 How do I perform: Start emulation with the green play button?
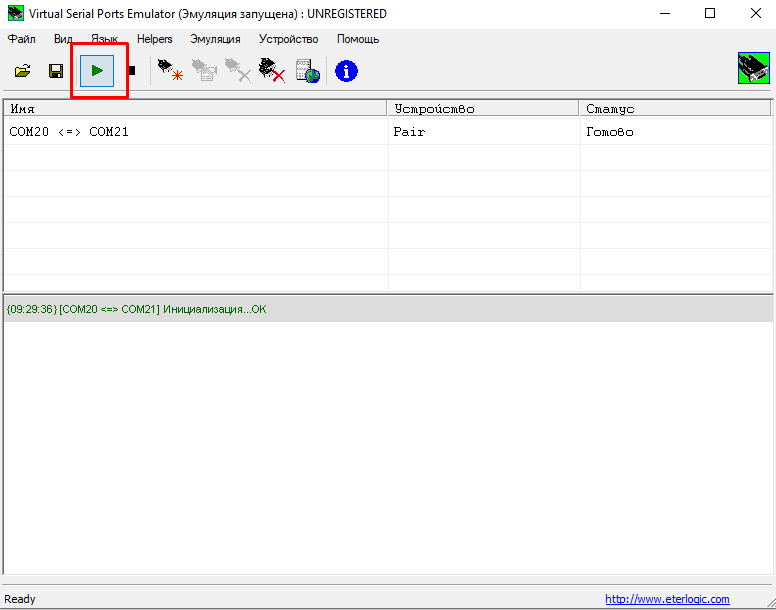click(97, 71)
